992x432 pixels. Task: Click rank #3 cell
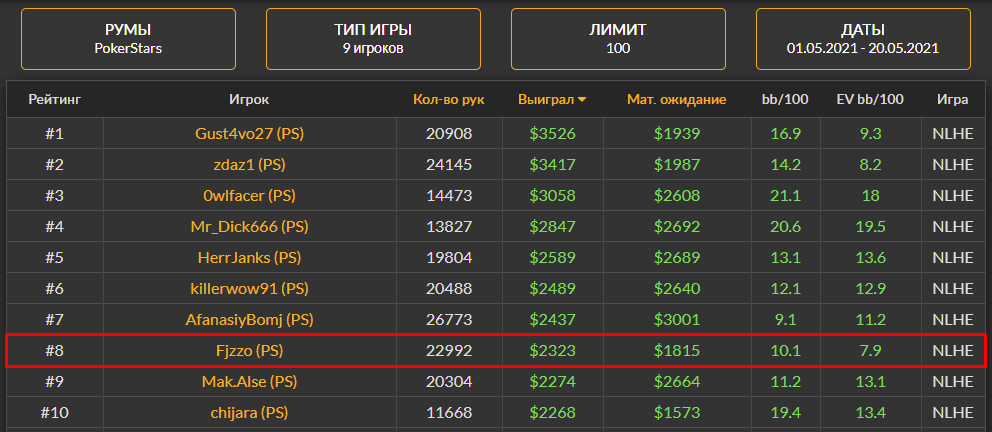(54, 195)
